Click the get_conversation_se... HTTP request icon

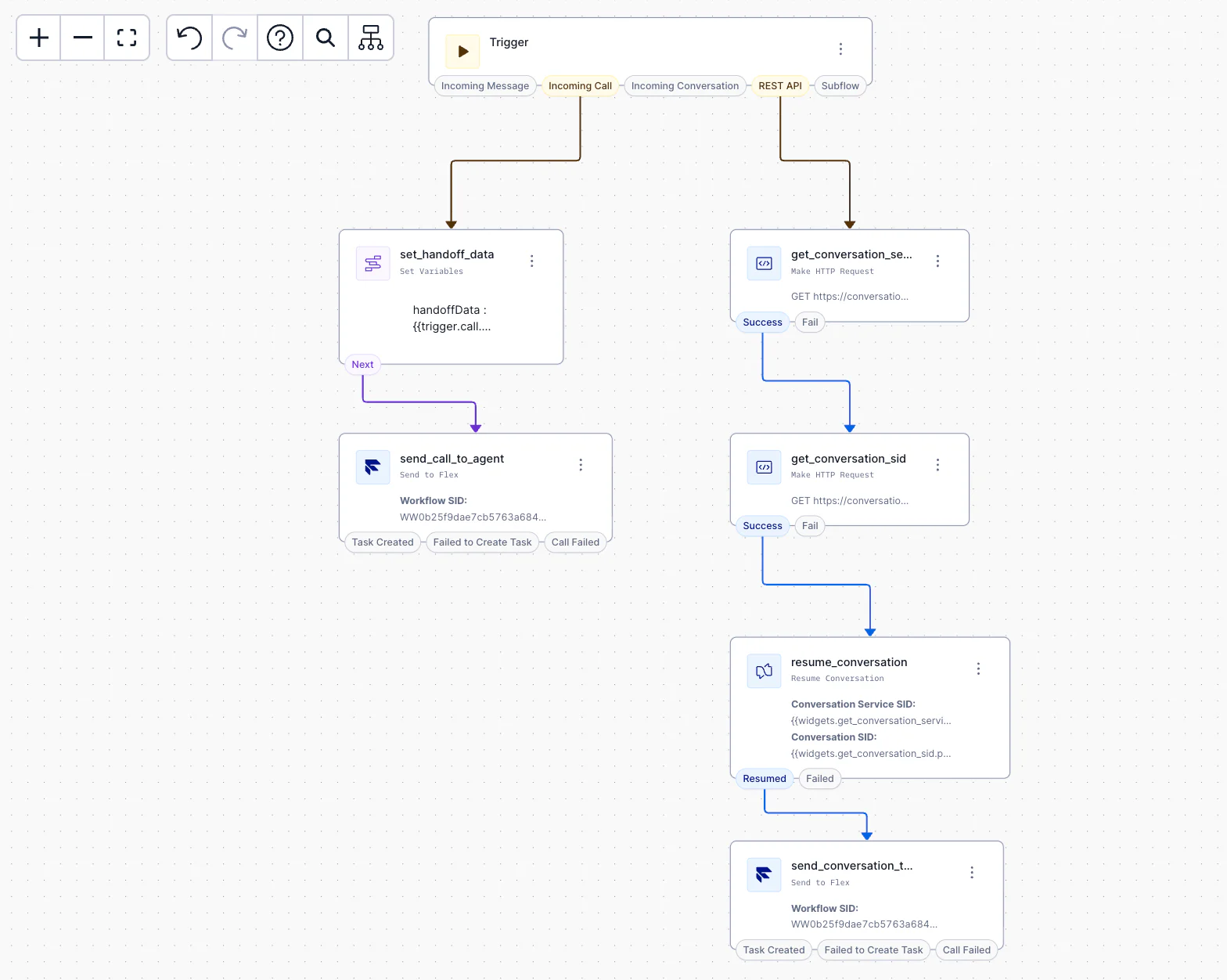pyautogui.click(x=765, y=263)
